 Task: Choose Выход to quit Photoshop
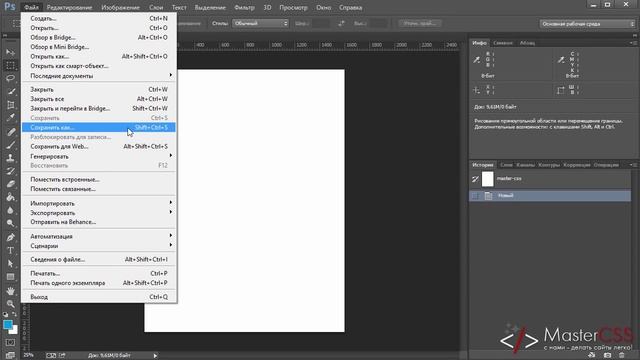(x=99, y=297)
